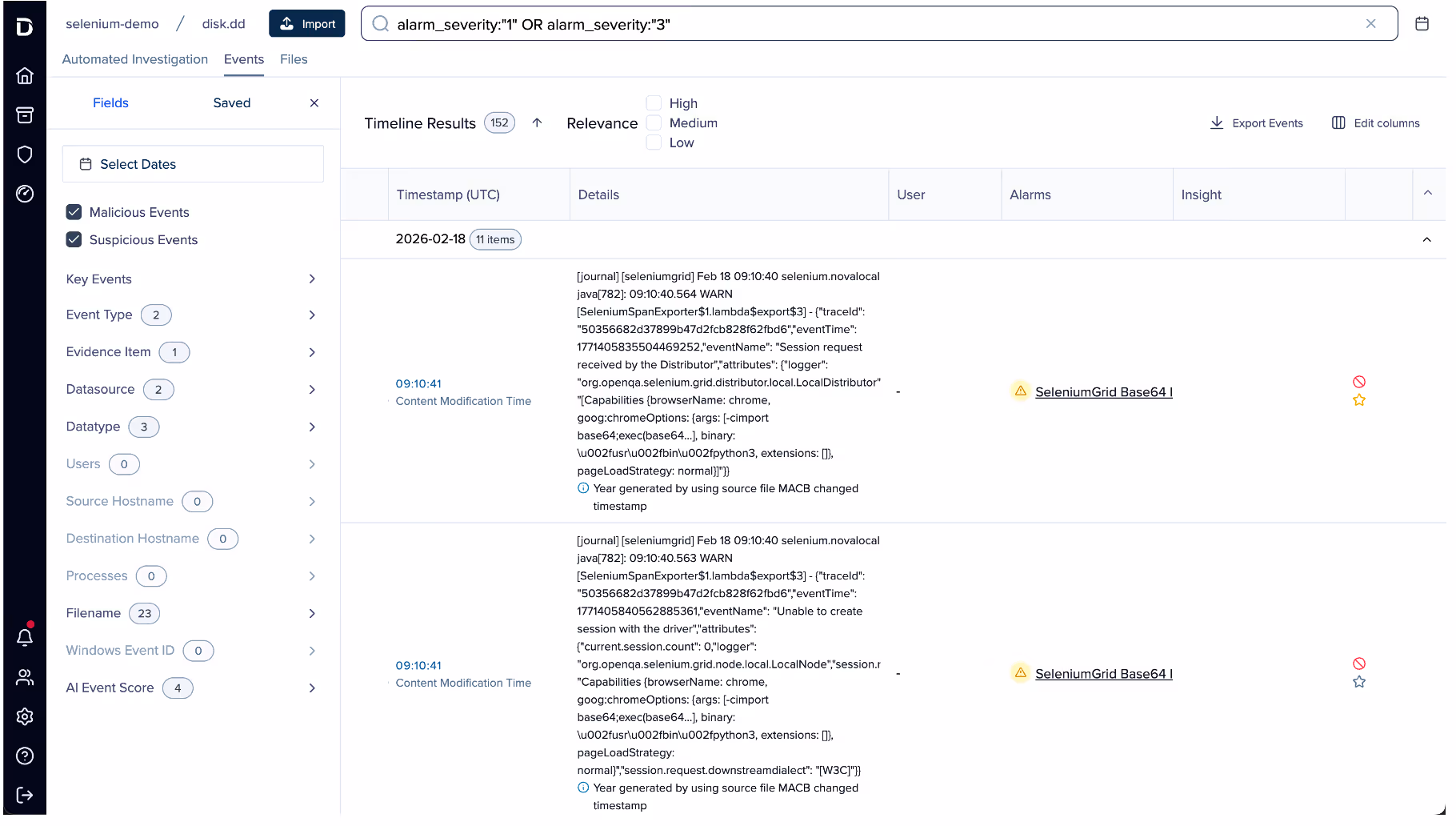Open the home icon in sidebar
Screen dimensions: 1456x826
(x=25, y=75)
